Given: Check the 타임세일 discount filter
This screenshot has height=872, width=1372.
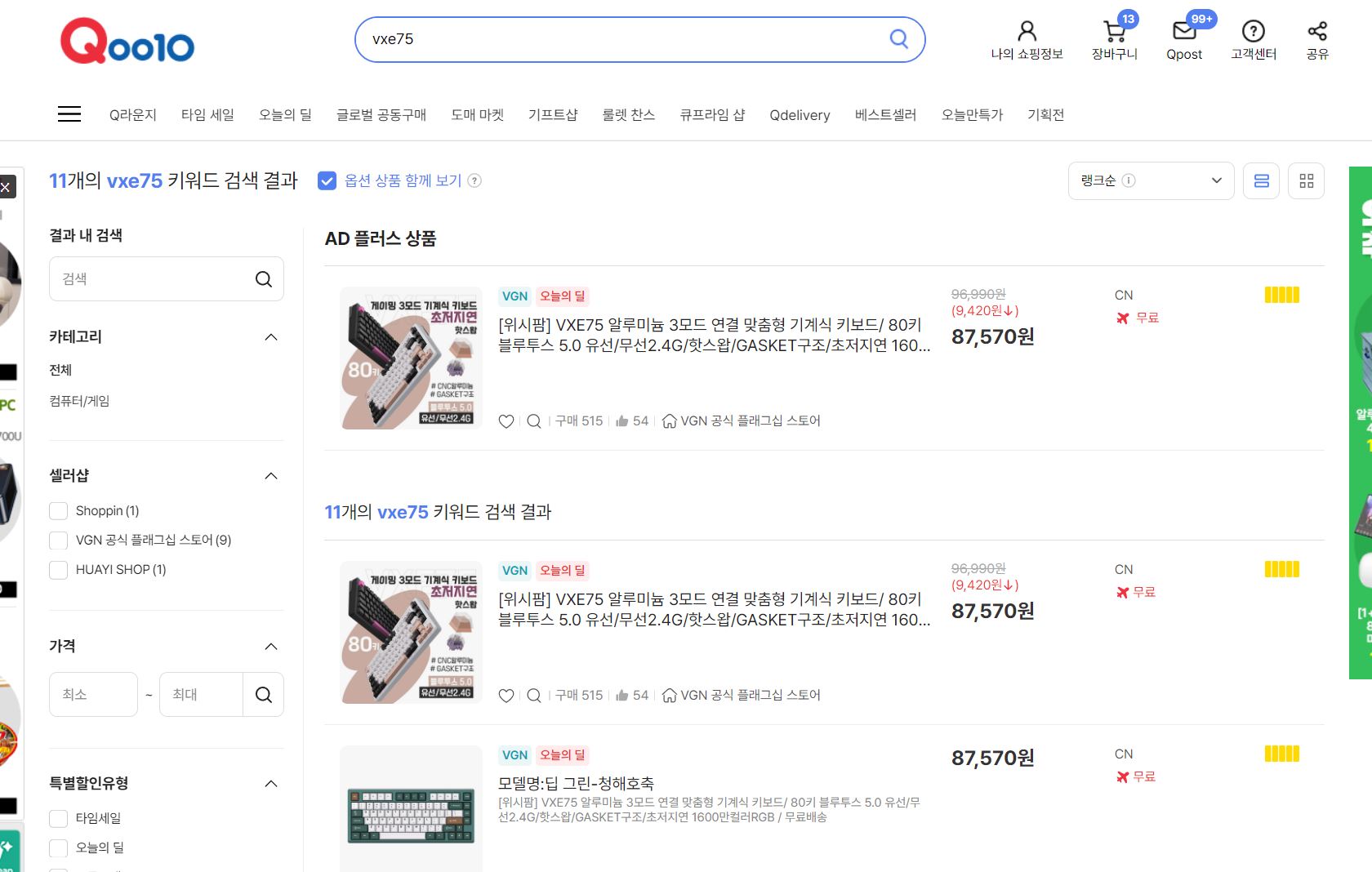Looking at the screenshot, I should coord(59,818).
